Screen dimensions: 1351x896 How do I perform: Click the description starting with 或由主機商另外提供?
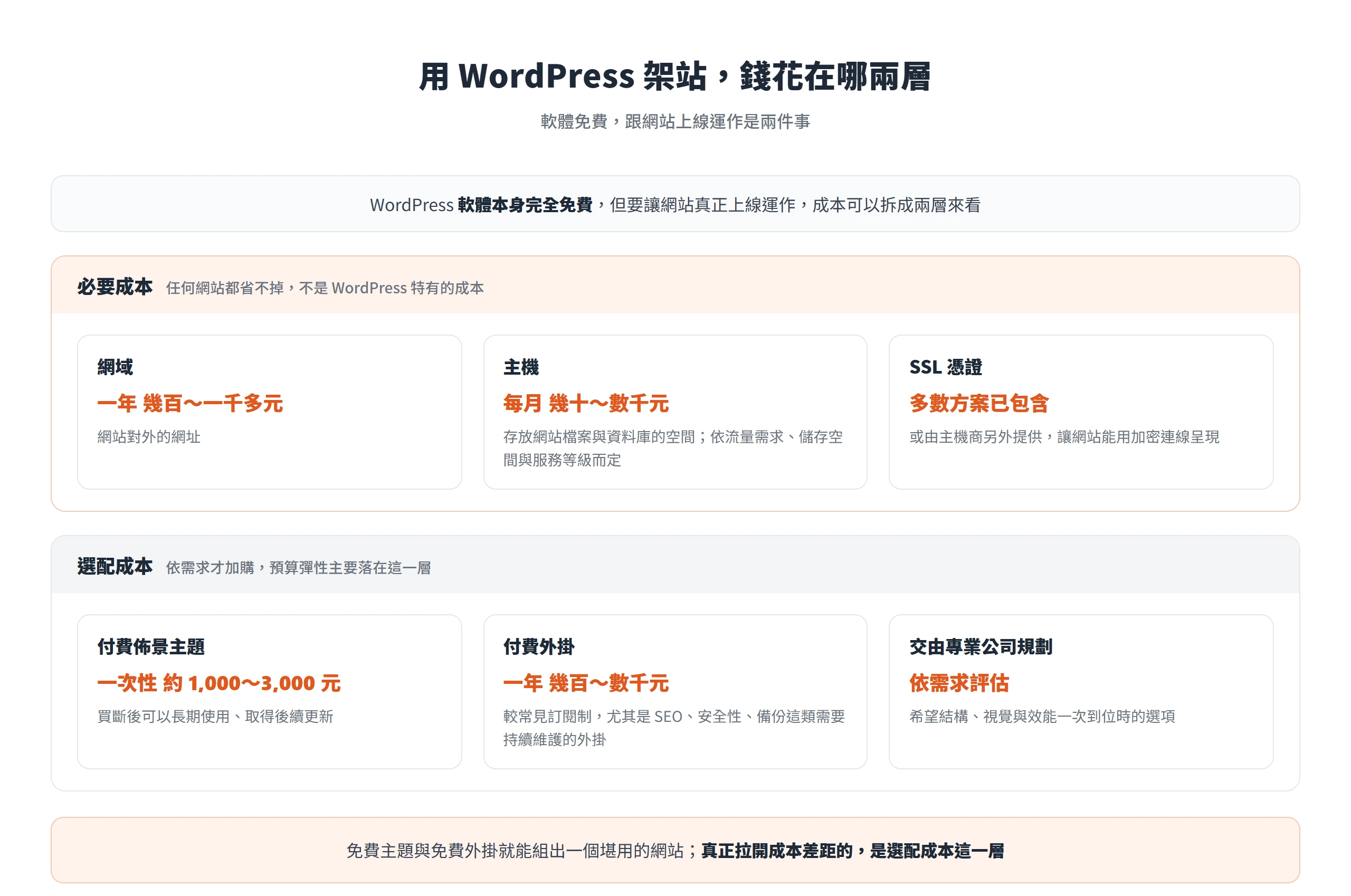[1064, 436]
